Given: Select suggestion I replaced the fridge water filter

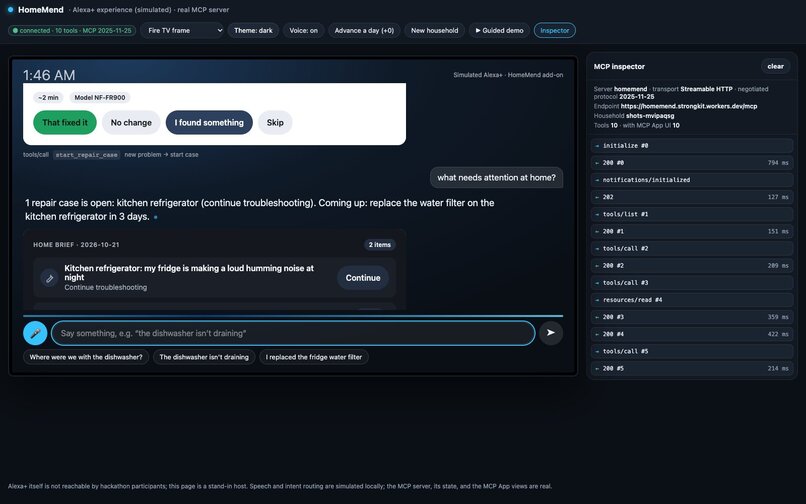Looking at the screenshot, I should [x=314, y=357].
